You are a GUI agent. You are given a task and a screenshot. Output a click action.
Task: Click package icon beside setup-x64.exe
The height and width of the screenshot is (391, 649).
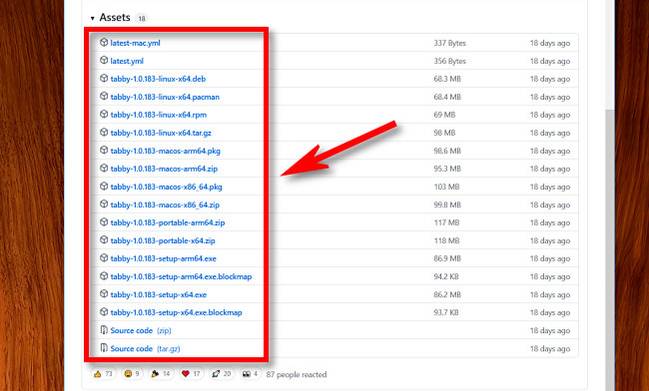104,294
